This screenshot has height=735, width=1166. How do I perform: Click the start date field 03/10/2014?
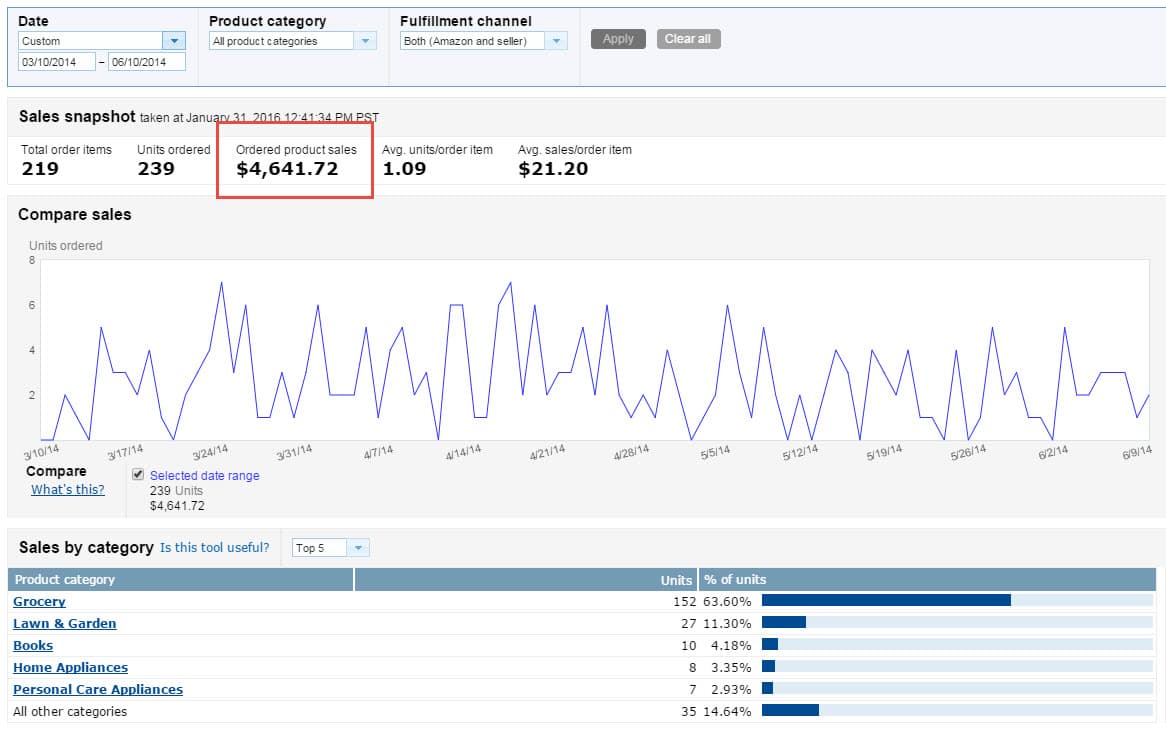click(57, 62)
